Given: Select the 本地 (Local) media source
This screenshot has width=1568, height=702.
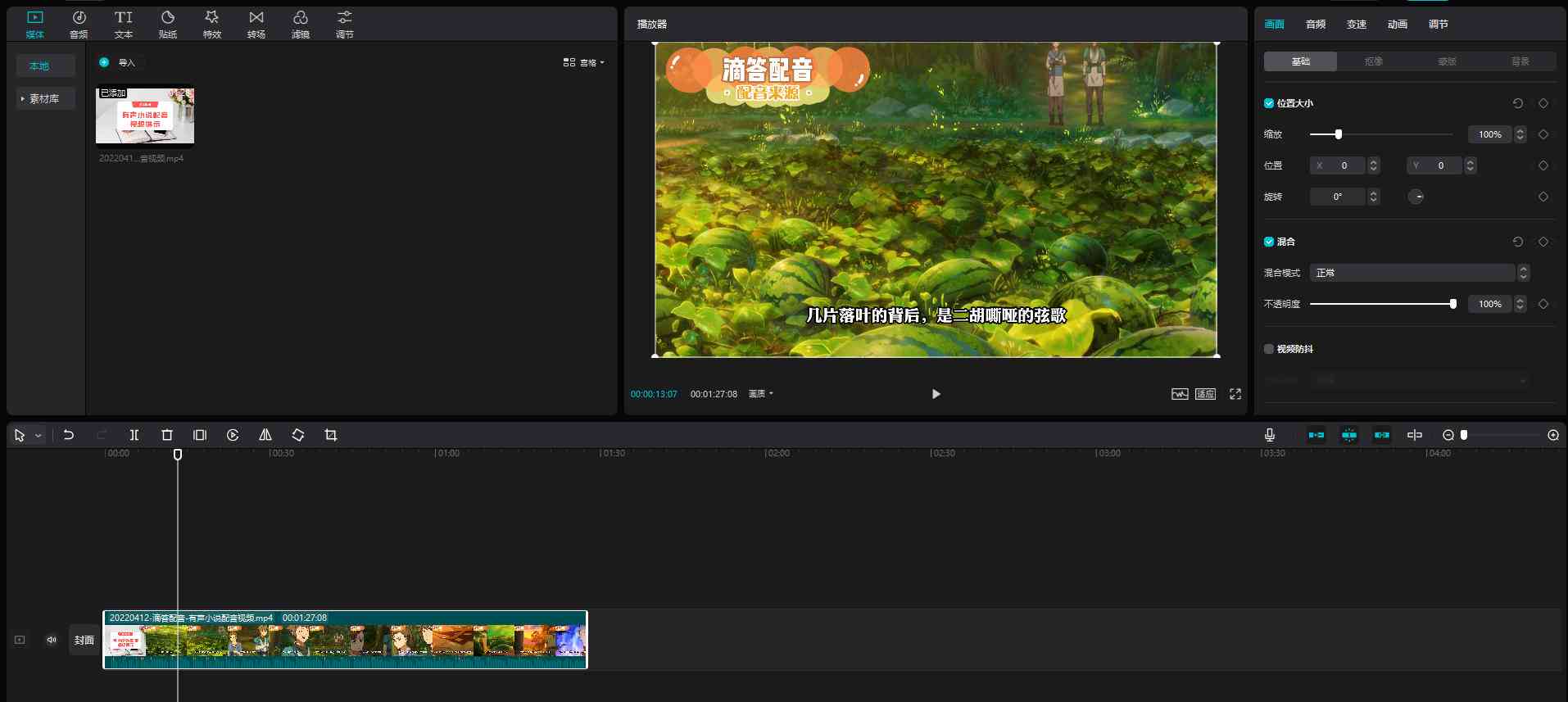Looking at the screenshot, I should 45,66.
